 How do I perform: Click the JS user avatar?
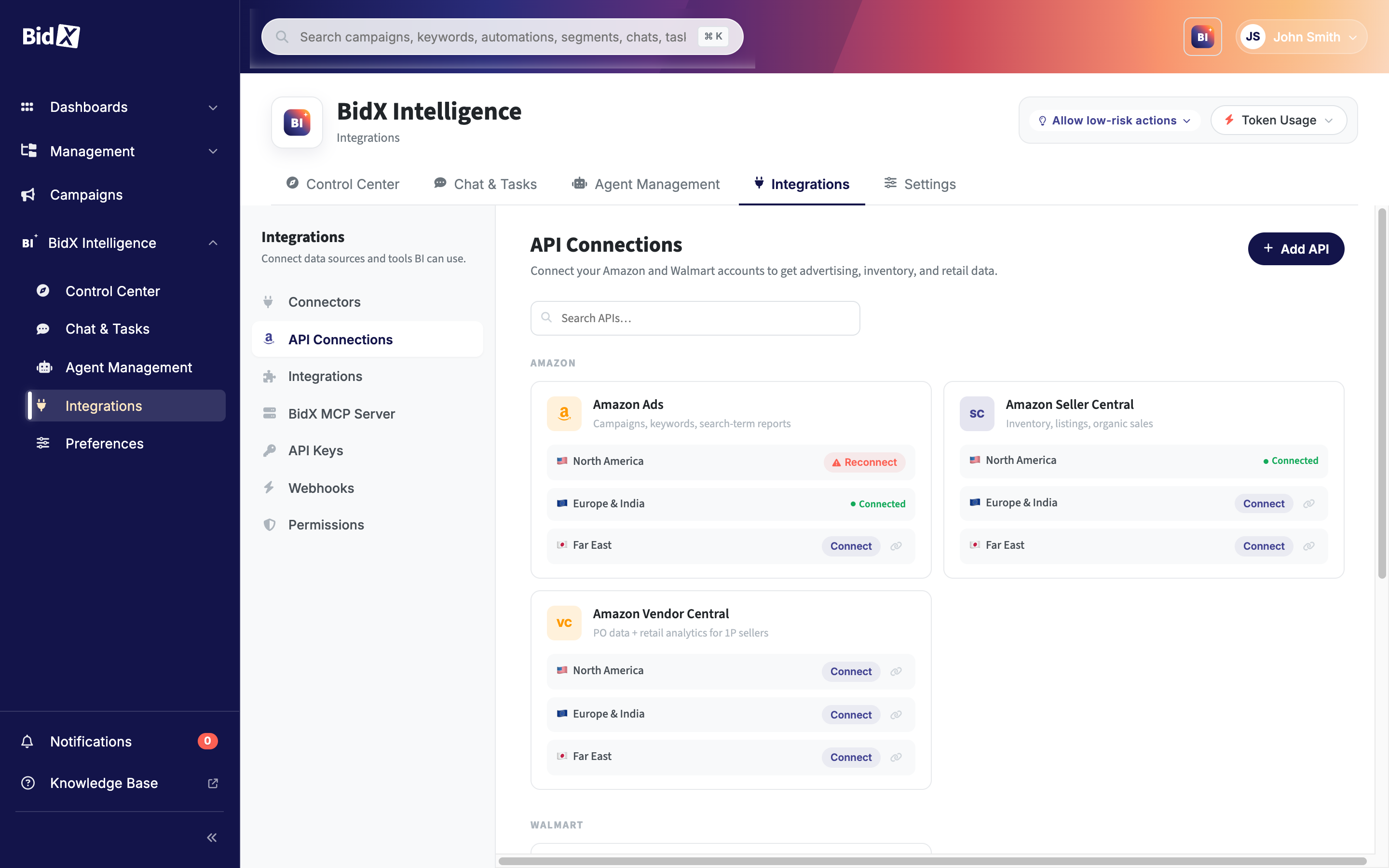pos(1253,37)
